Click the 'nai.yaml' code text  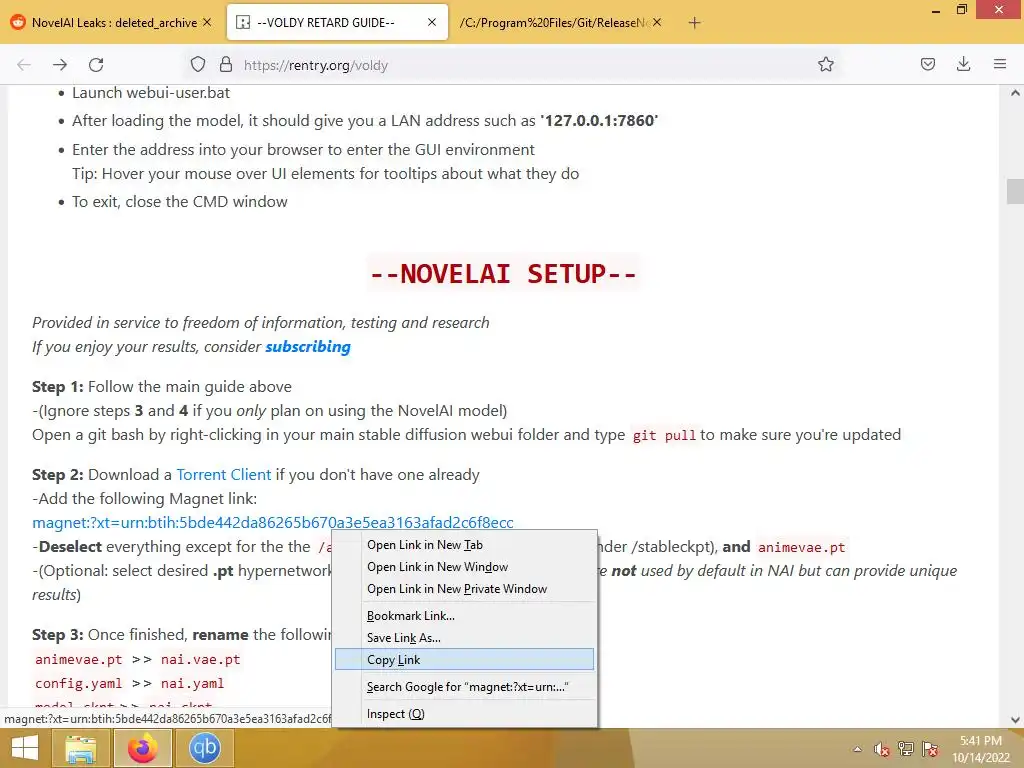[x=193, y=684]
